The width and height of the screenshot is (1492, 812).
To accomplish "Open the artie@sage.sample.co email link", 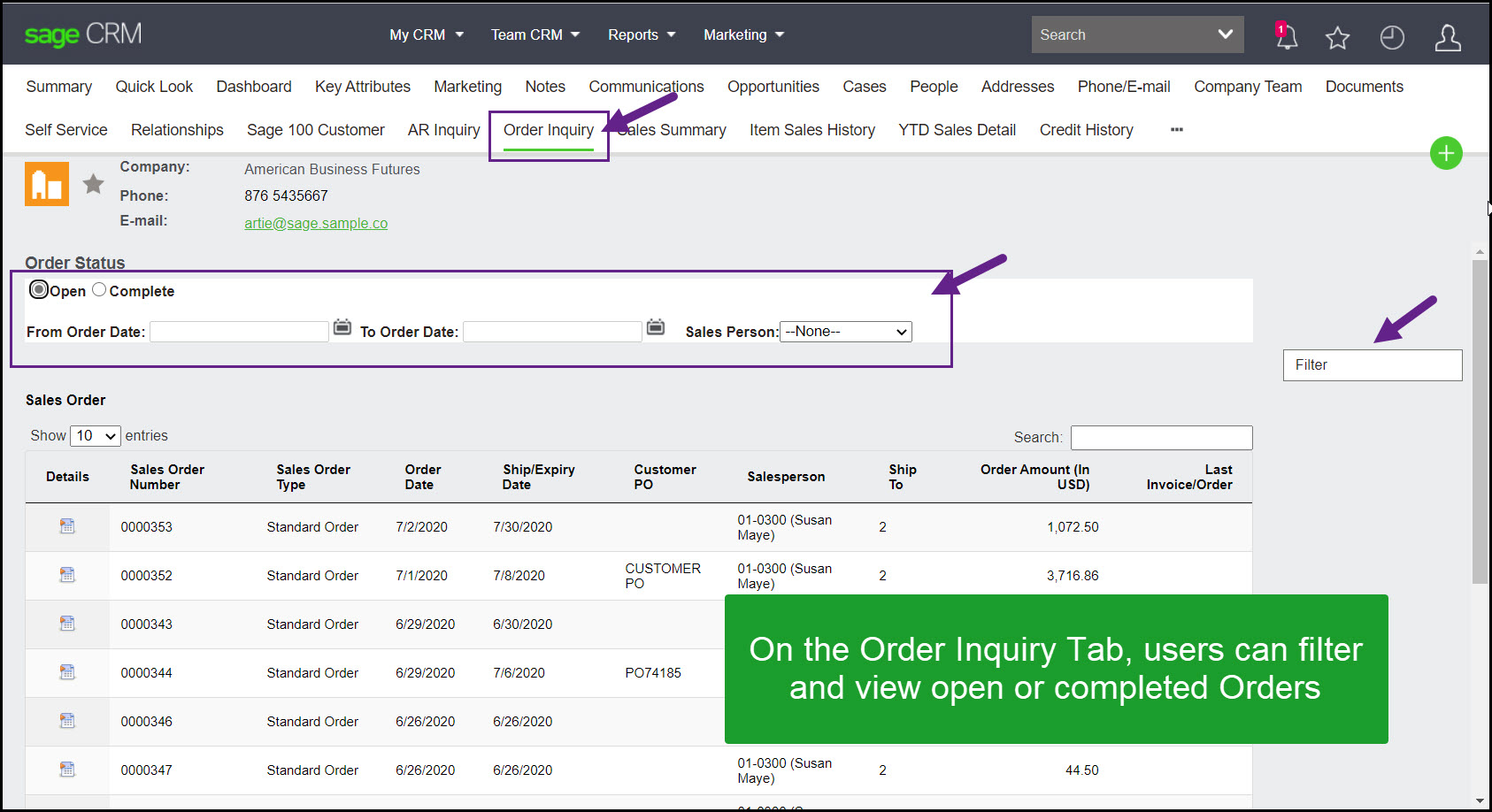I will [316, 223].
